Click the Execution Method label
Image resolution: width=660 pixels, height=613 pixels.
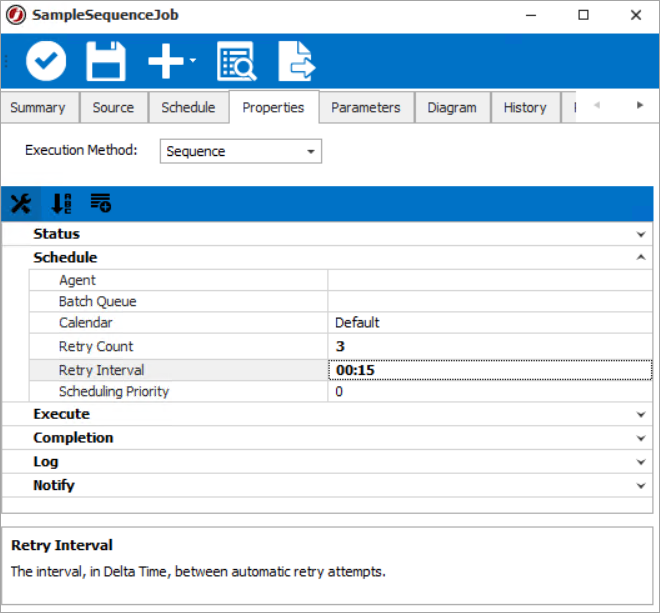81,150
